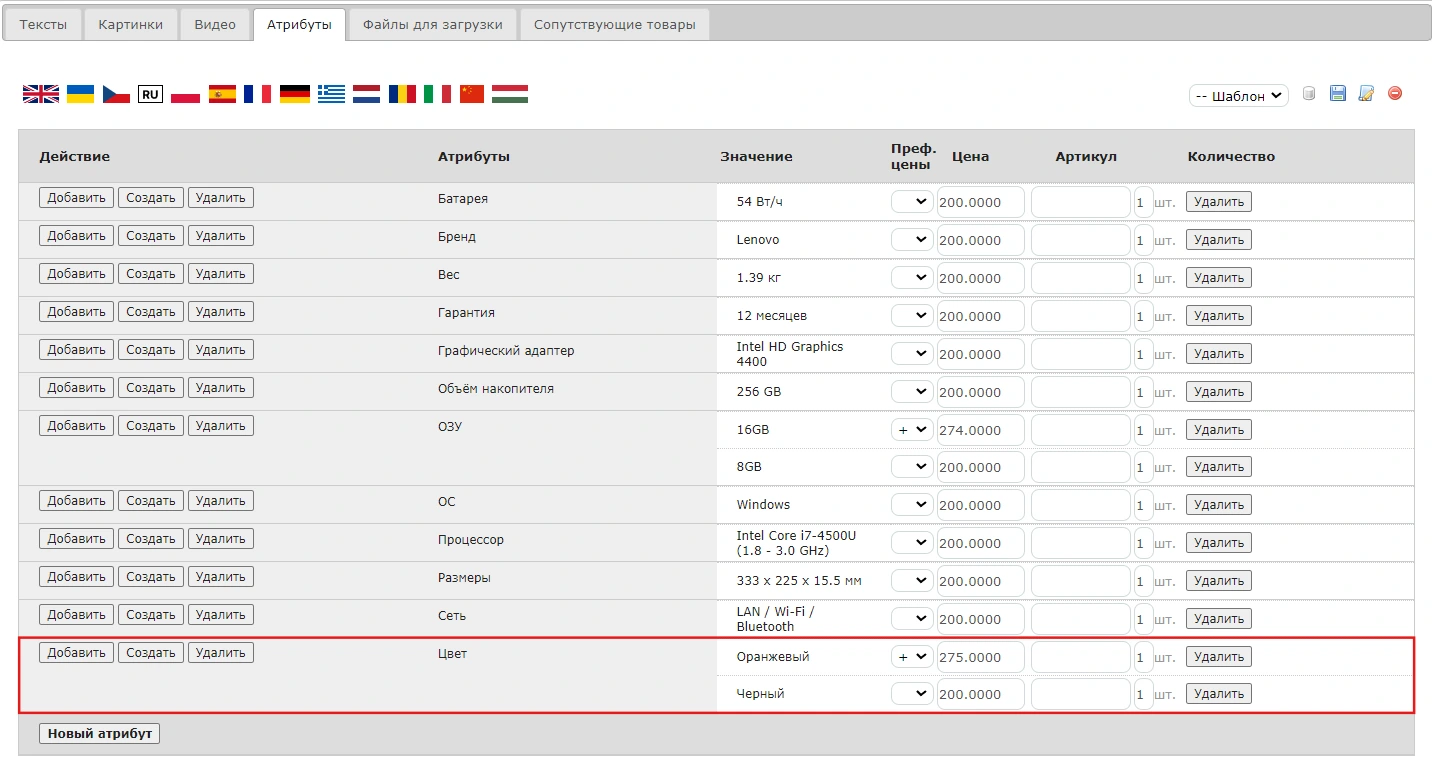
Task: Click the blue floppy disk save icon
Action: pyautogui.click(x=1337, y=94)
